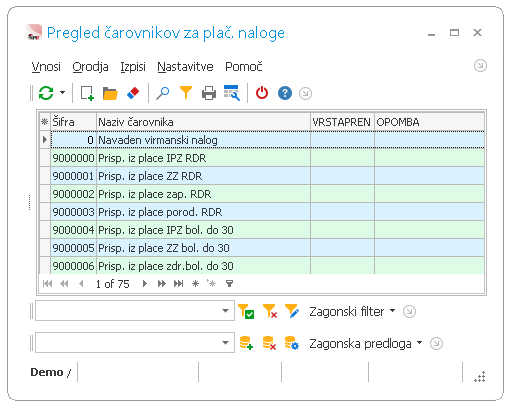Click the printer icon
The image size is (511, 408).
[209, 93]
